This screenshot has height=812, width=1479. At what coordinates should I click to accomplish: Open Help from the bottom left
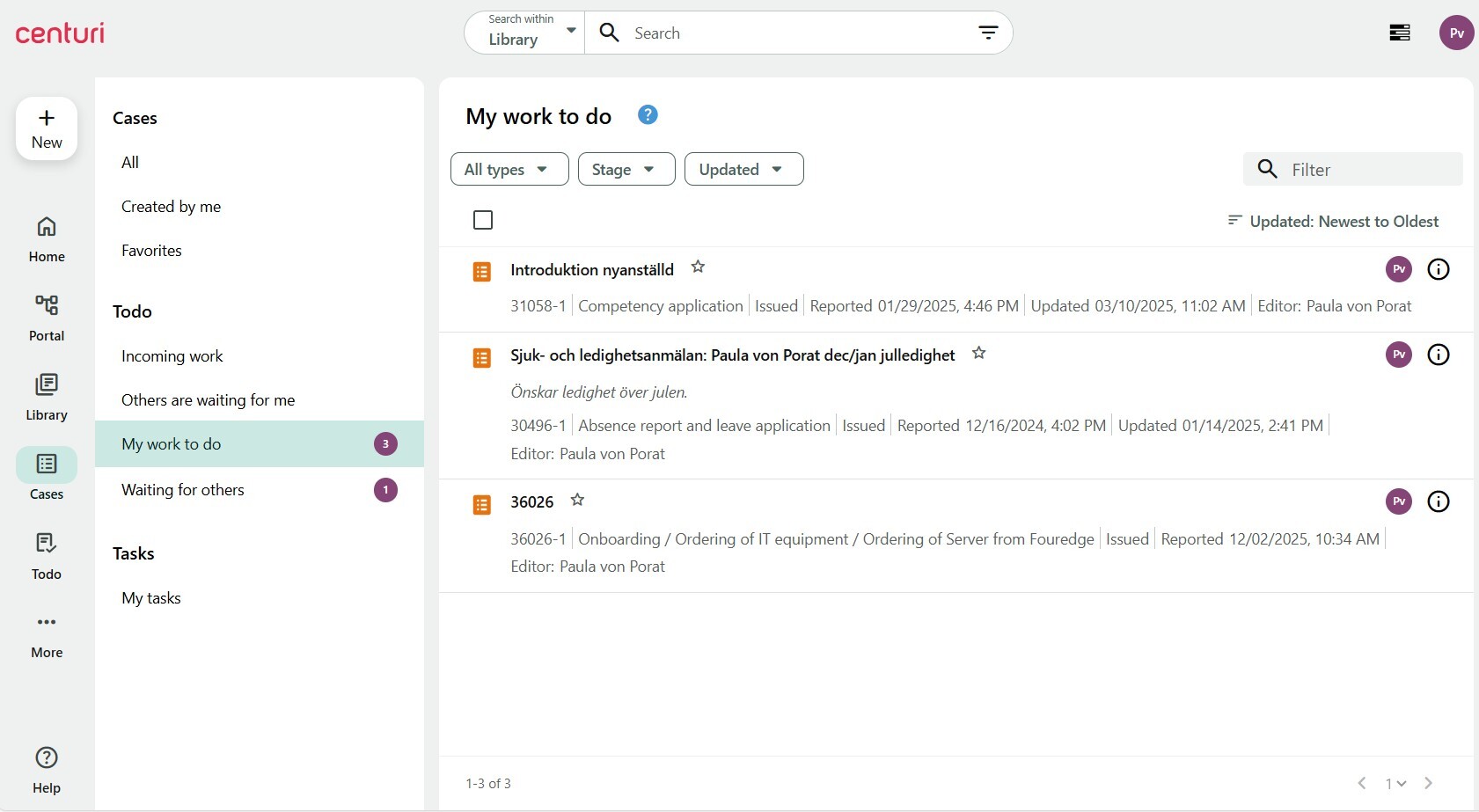tap(47, 769)
